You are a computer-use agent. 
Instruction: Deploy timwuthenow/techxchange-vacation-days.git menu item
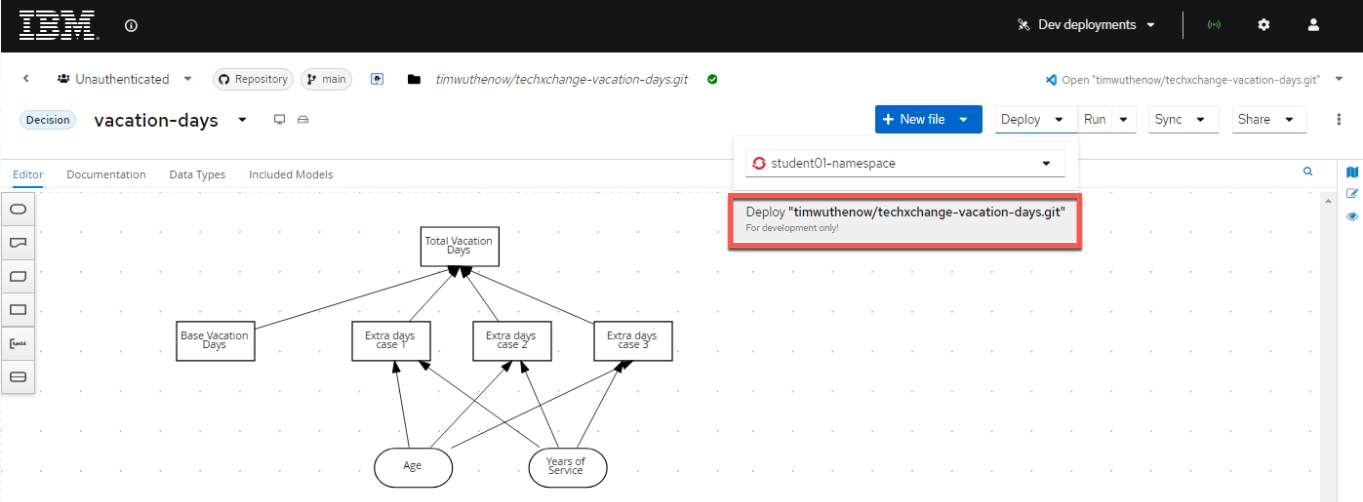[904, 219]
